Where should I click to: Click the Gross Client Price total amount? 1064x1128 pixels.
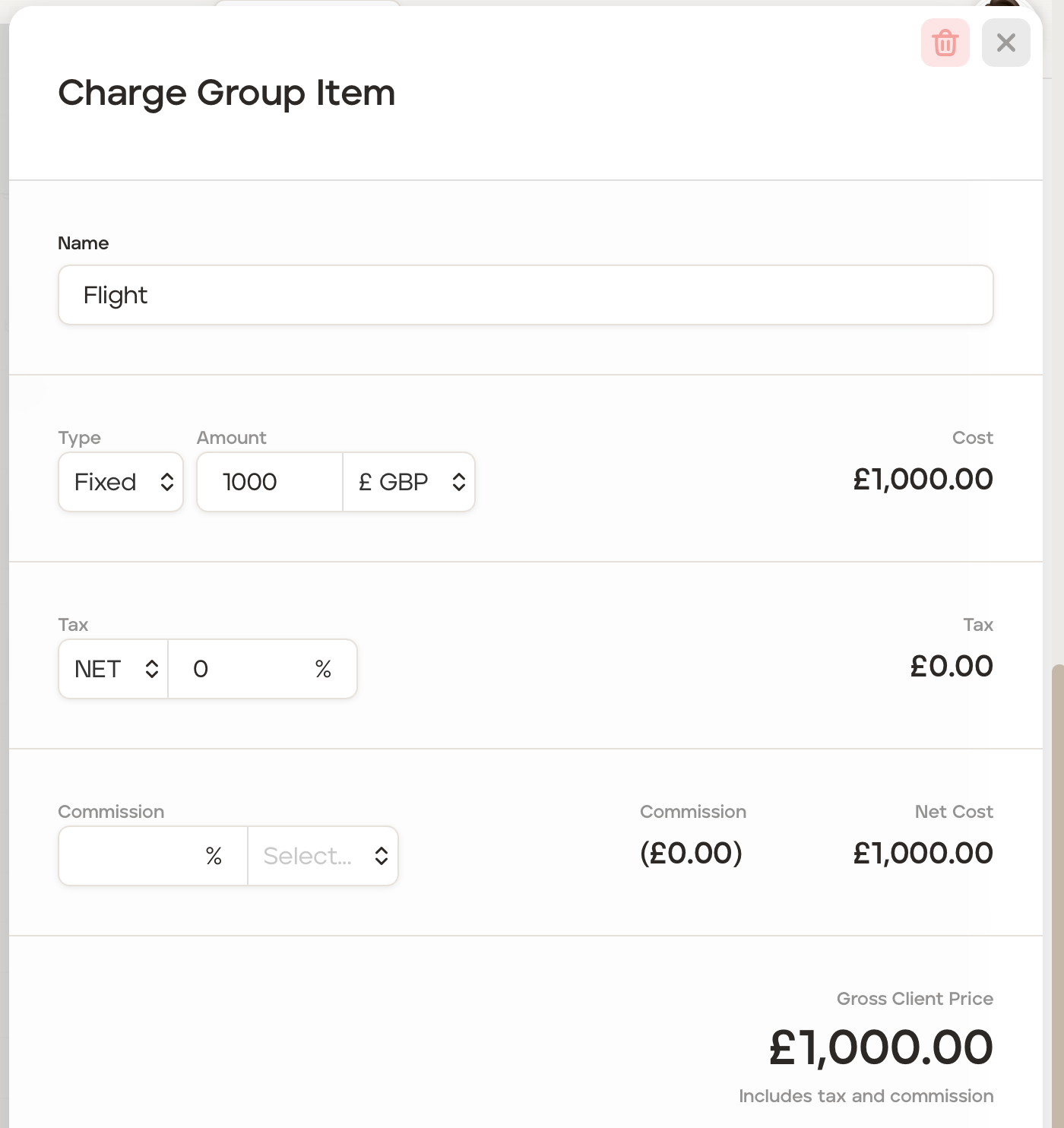point(880,1047)
